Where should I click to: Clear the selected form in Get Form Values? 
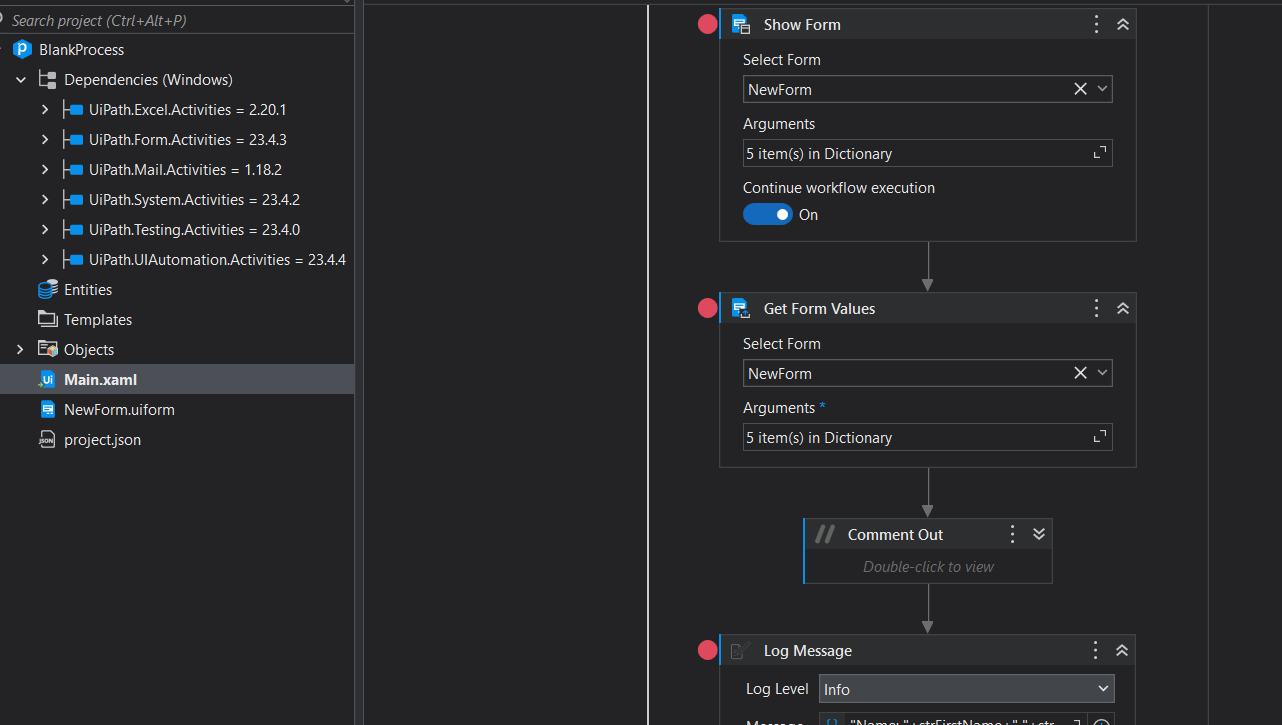pos(1080,373)
